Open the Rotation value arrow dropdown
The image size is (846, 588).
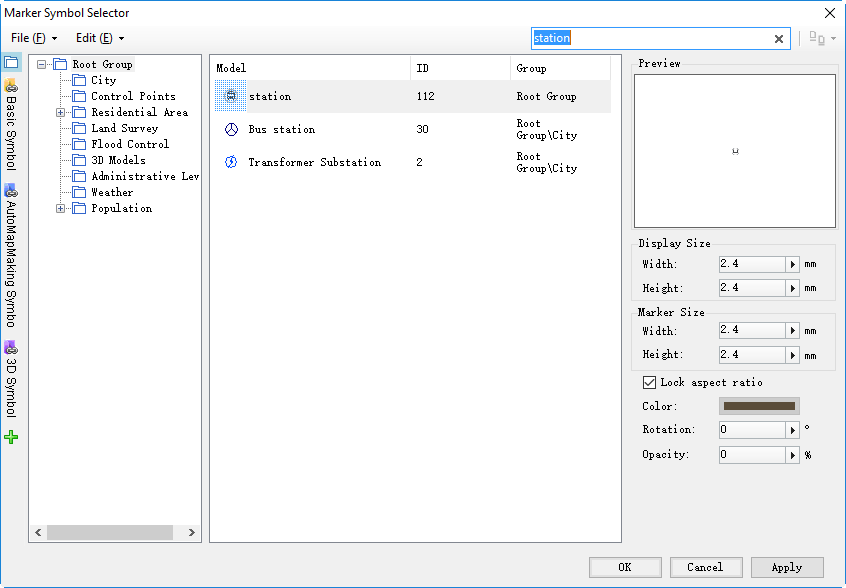pyautogui.click(x=793, y=430)
